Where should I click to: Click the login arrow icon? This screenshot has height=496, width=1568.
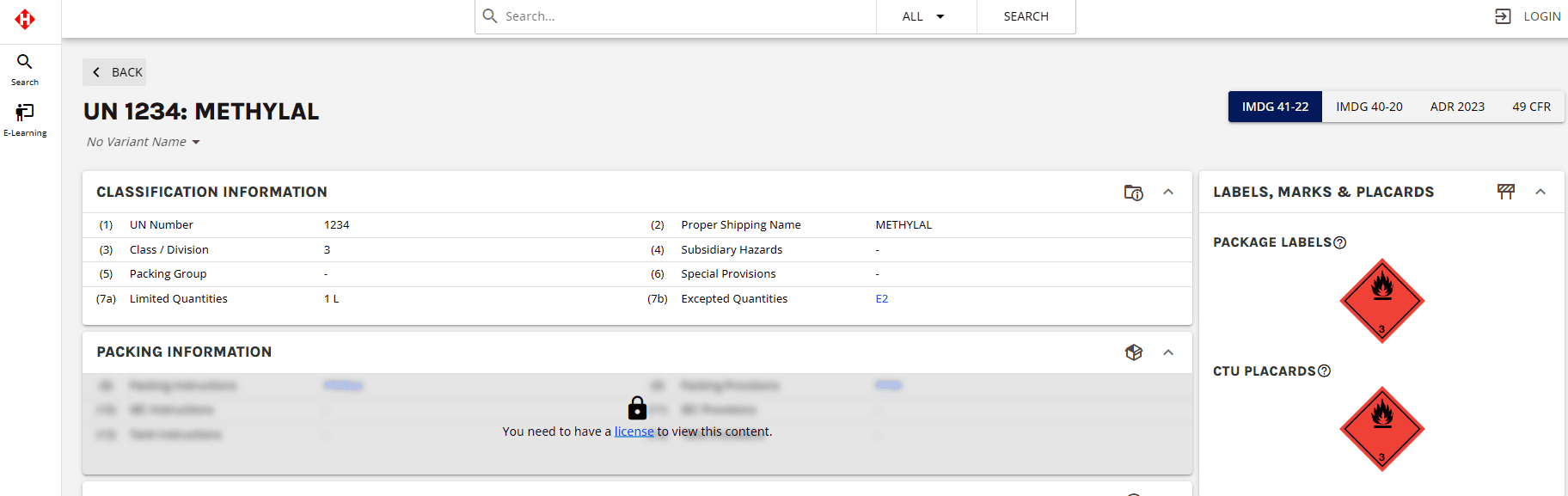pos(1503,16)
